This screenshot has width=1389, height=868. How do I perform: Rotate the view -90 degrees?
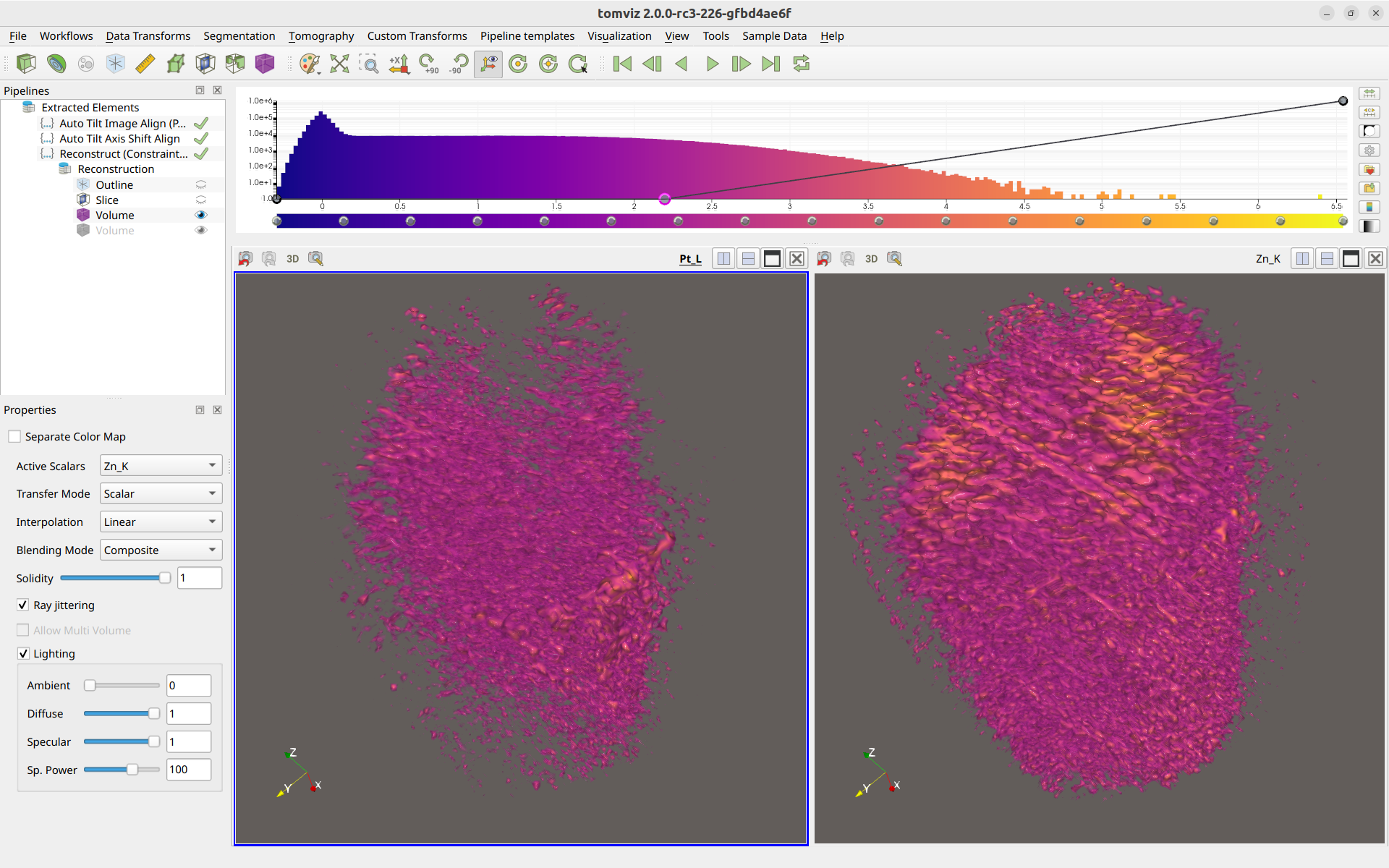point(459,64)
